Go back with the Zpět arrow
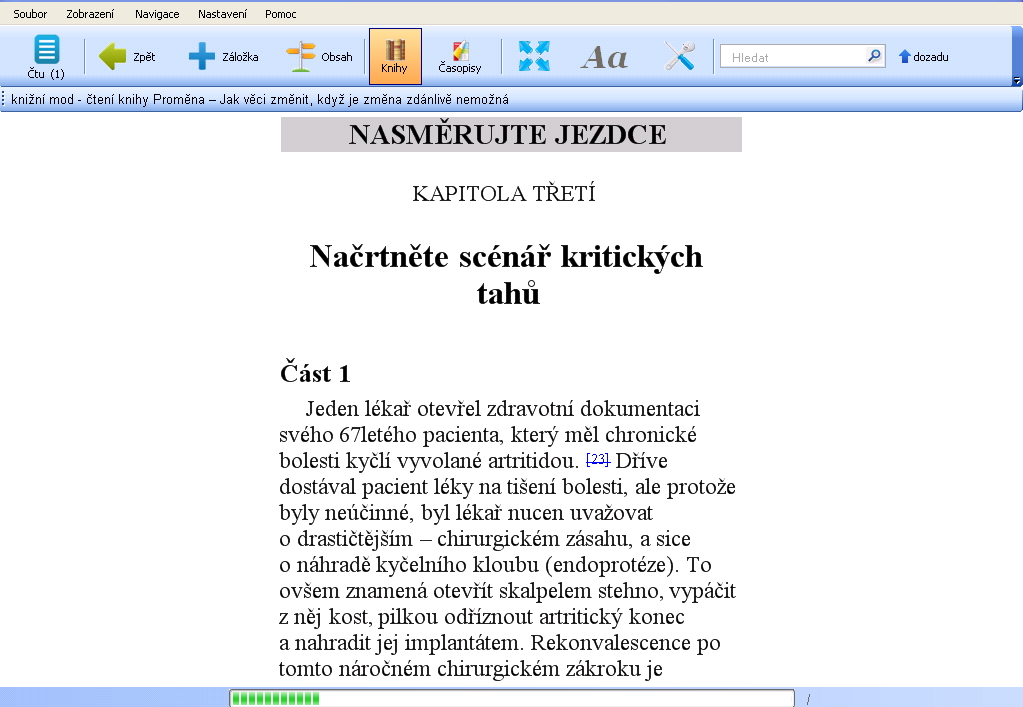The width and height of the screenshot is (1023, 707). tap(128, 57)
